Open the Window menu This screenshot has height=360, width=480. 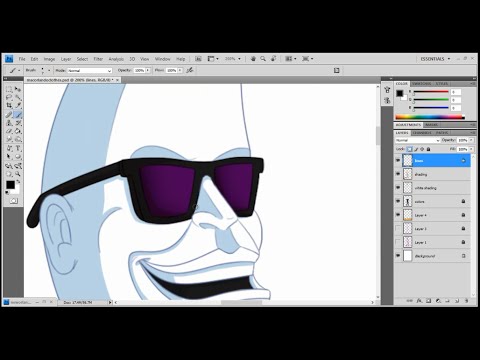point(163,59)
